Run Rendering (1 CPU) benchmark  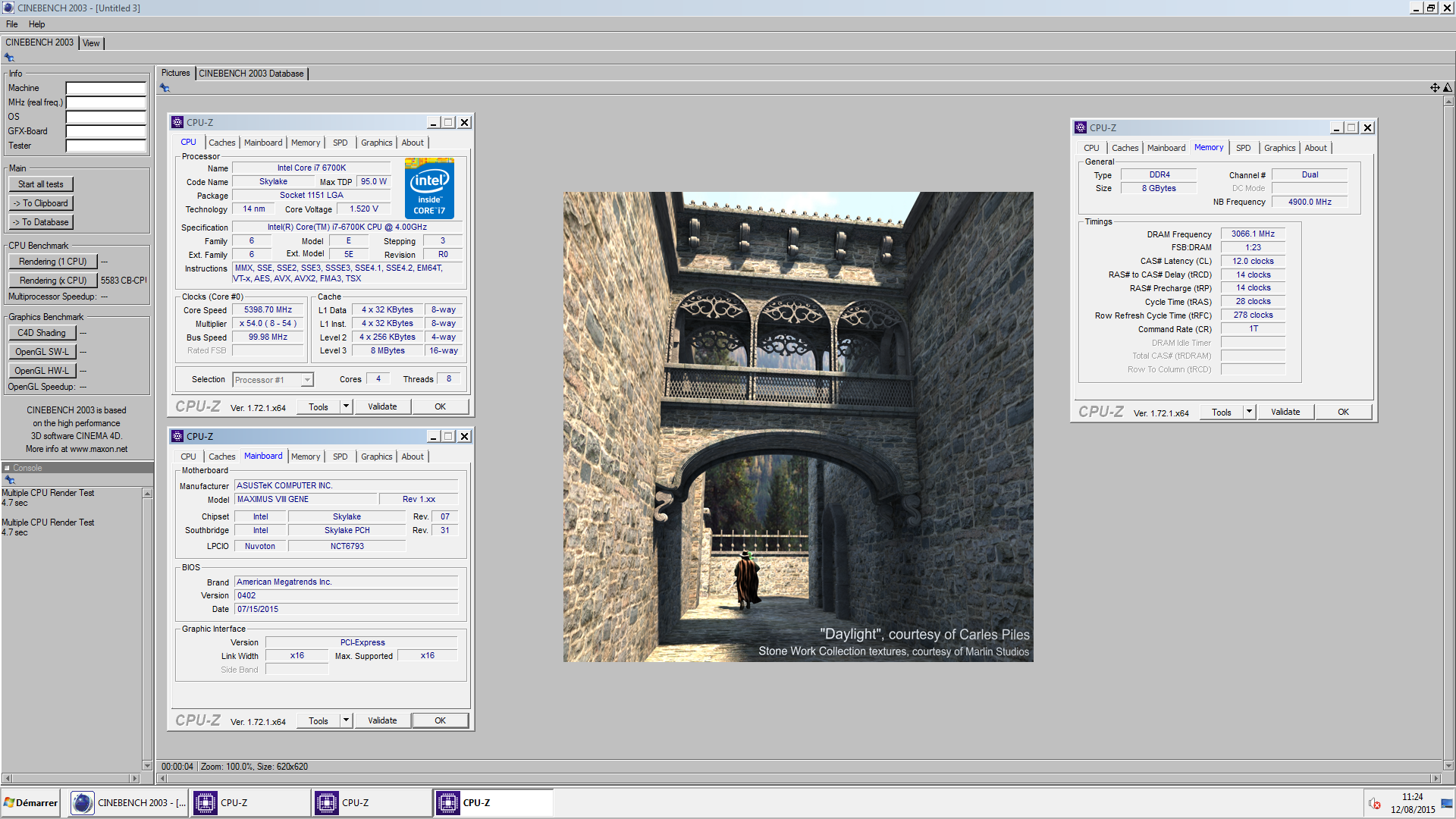53,262
